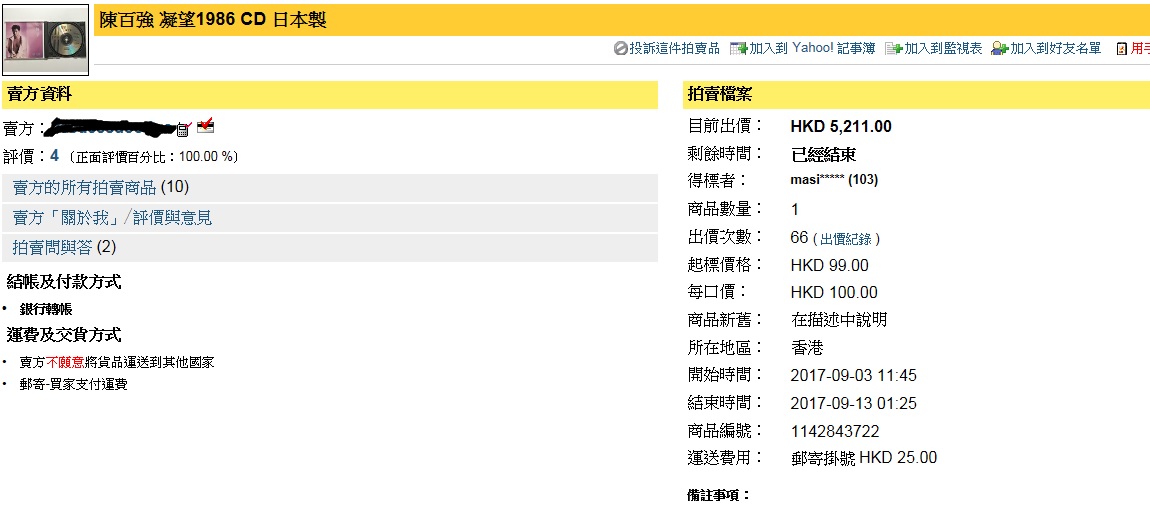Image resolution: width=1150 pixels, height=510 pixels.
Task: Click shipping fee 郵寄掛號 HKD 25.00
Action: [x=863, y=458]
